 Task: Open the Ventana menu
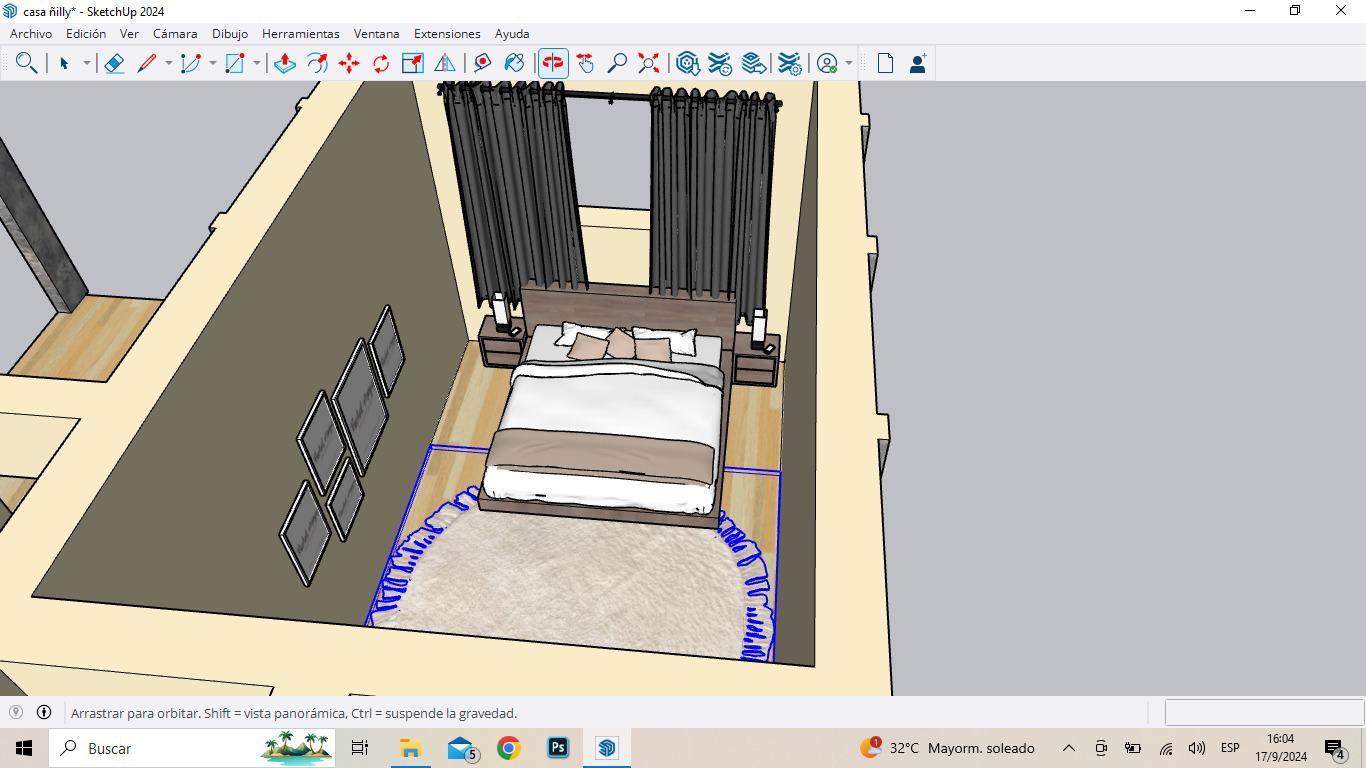pyautogui.click(x=376, y=33)
